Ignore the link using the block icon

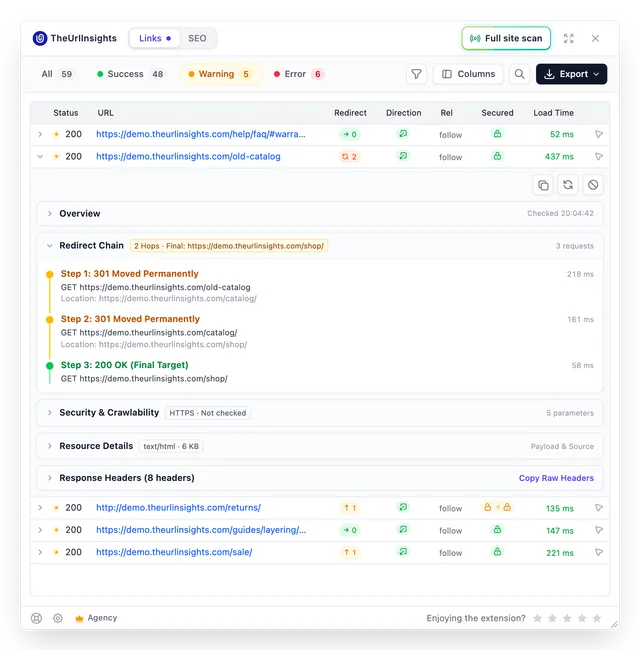pos(593,185)
